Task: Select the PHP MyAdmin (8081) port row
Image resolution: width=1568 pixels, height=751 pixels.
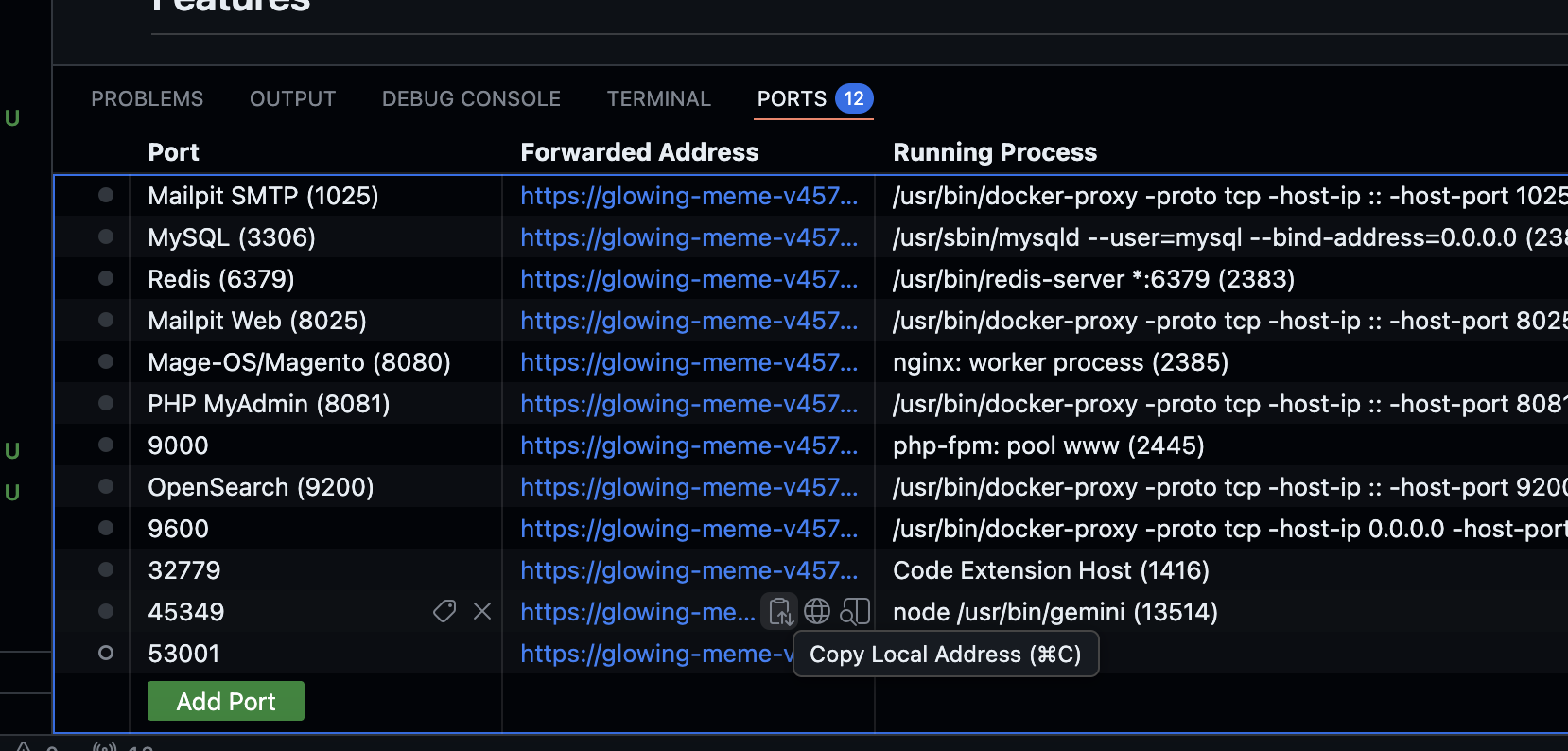Action: [269, 404]
